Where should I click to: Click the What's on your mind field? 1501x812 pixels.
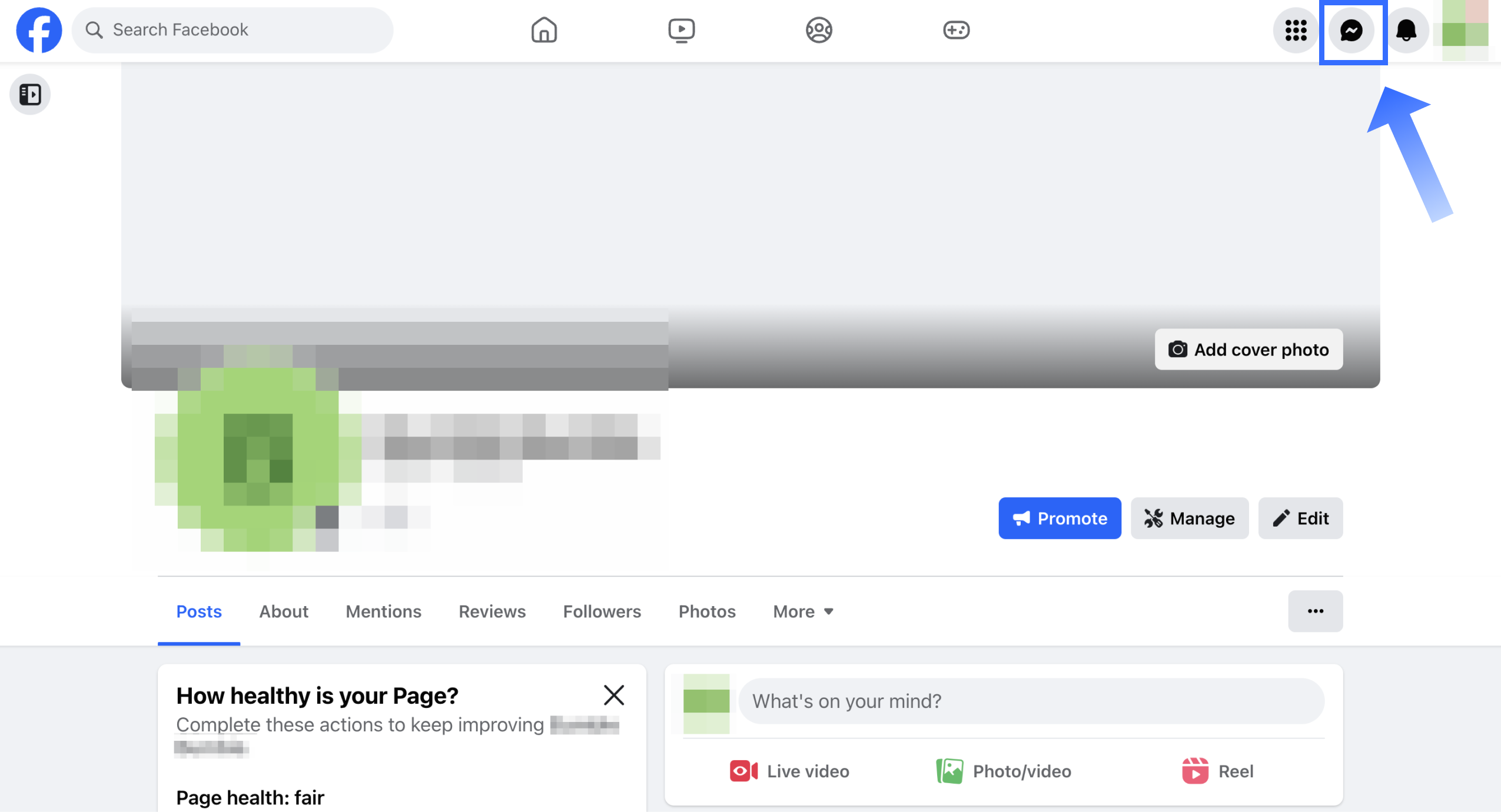(1030, 701)
